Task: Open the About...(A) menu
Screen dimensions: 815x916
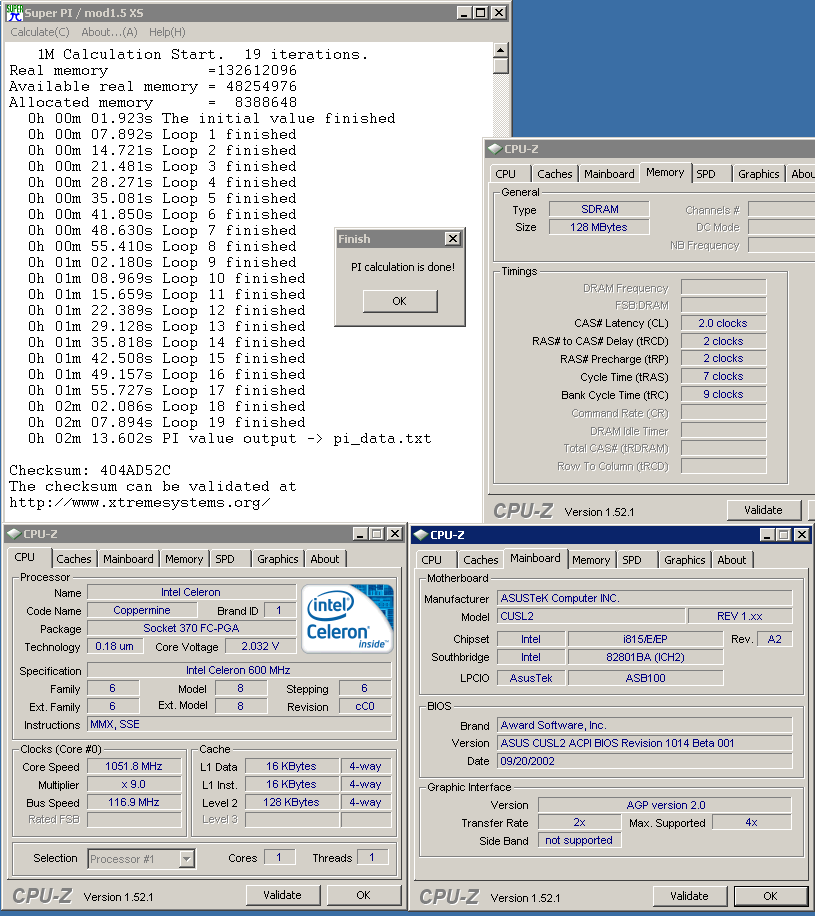Action: click(109, 32)
